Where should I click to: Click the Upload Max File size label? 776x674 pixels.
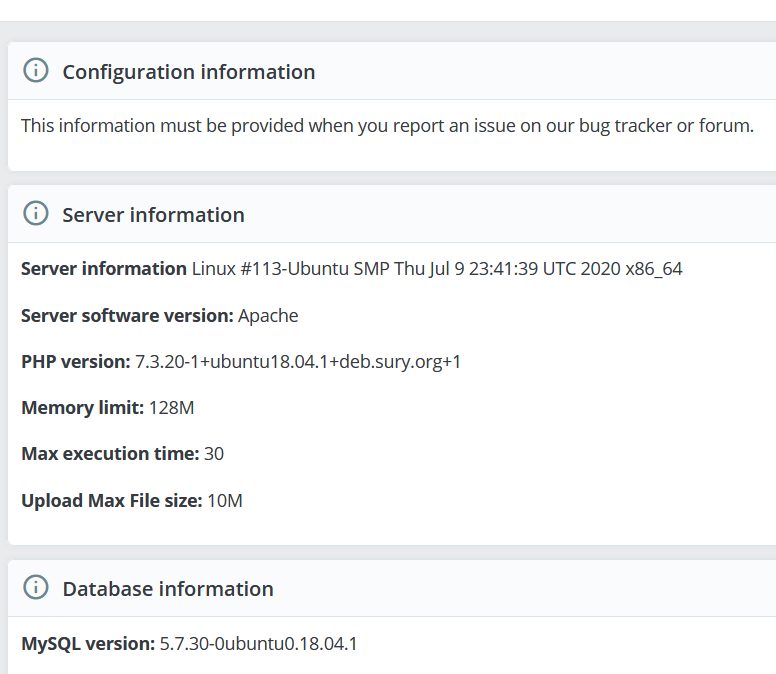point(112,500)
